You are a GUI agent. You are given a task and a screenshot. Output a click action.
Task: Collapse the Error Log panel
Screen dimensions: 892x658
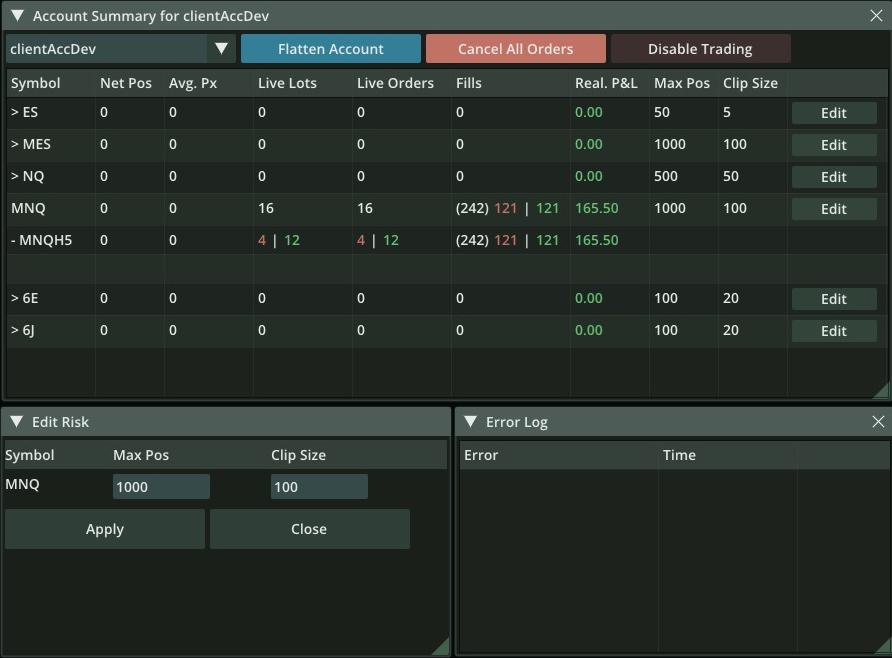(x=470, y=421)
